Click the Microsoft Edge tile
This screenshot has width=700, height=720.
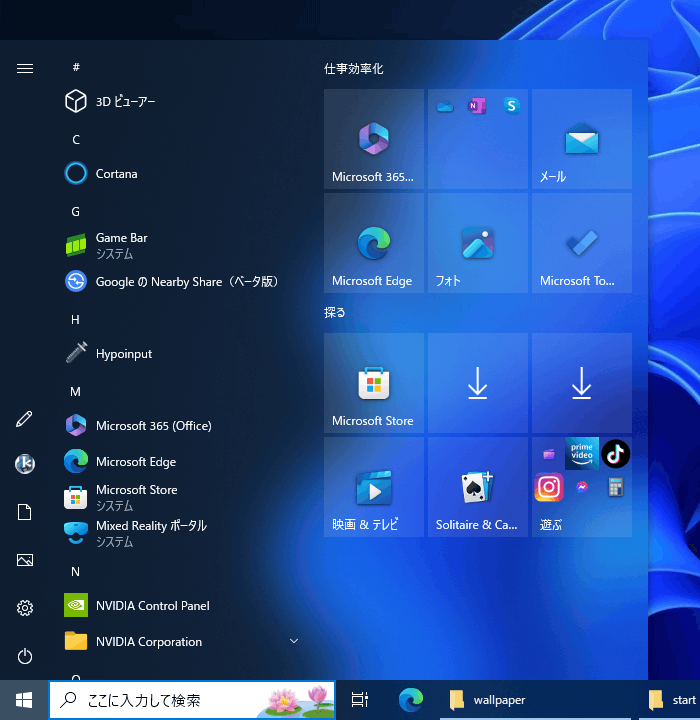click(374, 243)
